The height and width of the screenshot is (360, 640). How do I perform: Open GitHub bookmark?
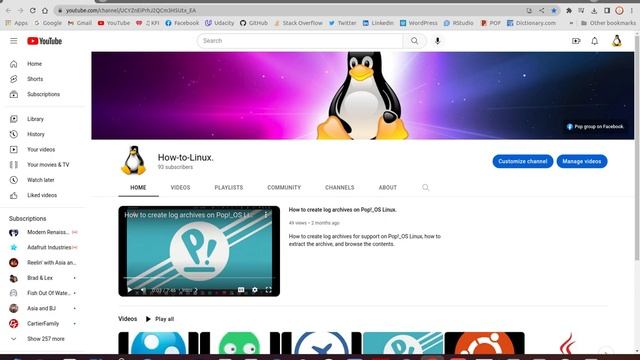[254, 23]
